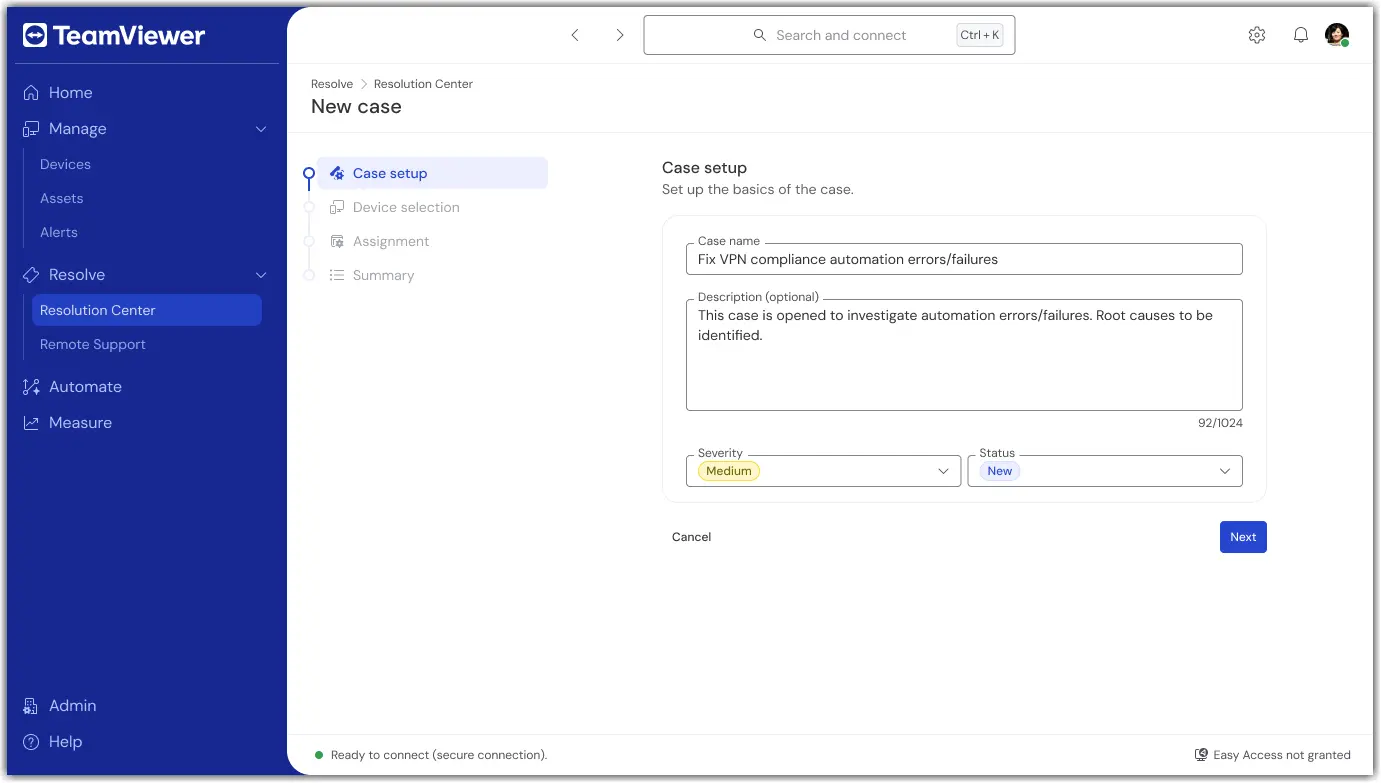Click the Medium severity badge
The image size is (1381, 783).
tap(728, 471)
